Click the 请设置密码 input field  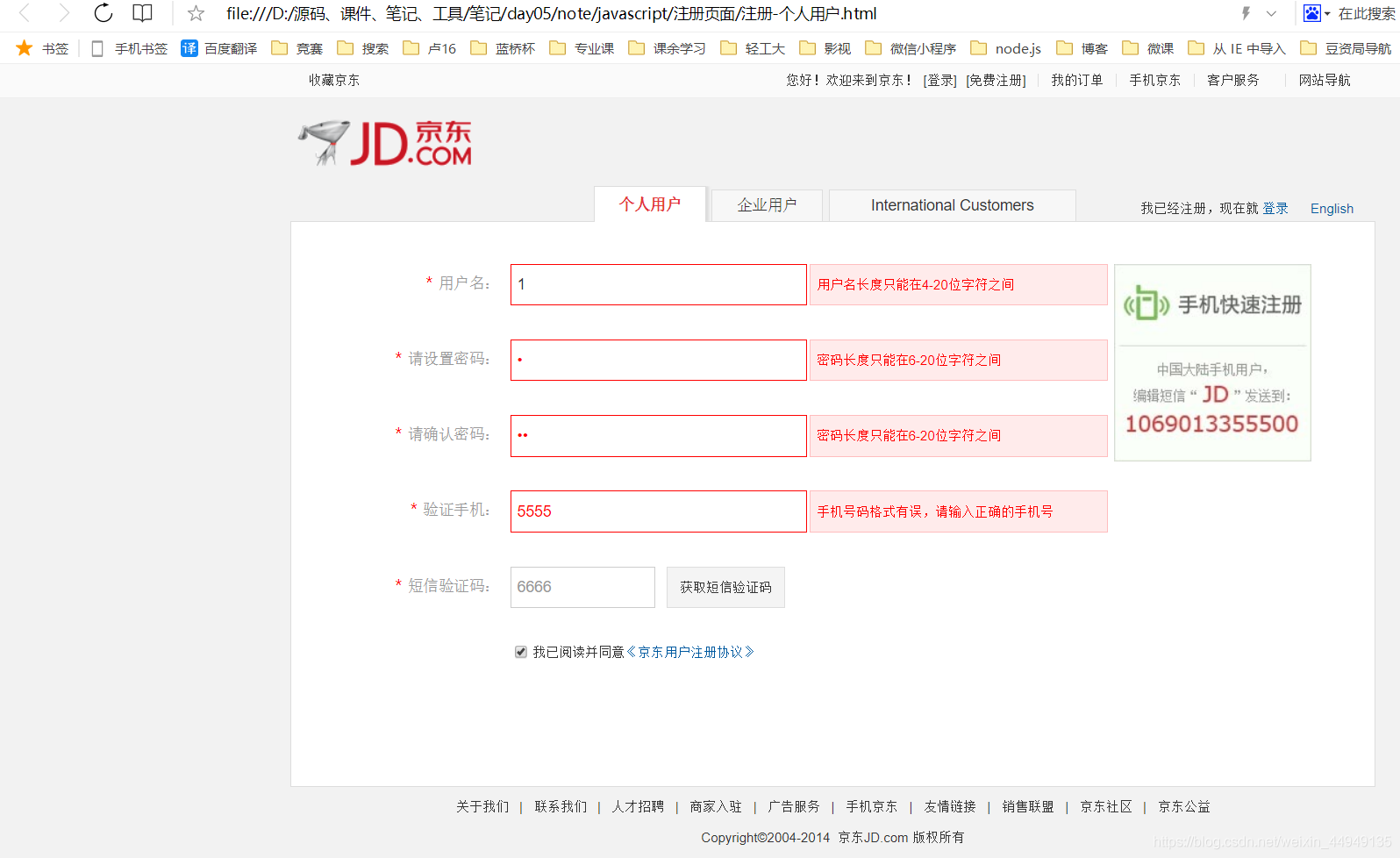(x=659, y=361)
